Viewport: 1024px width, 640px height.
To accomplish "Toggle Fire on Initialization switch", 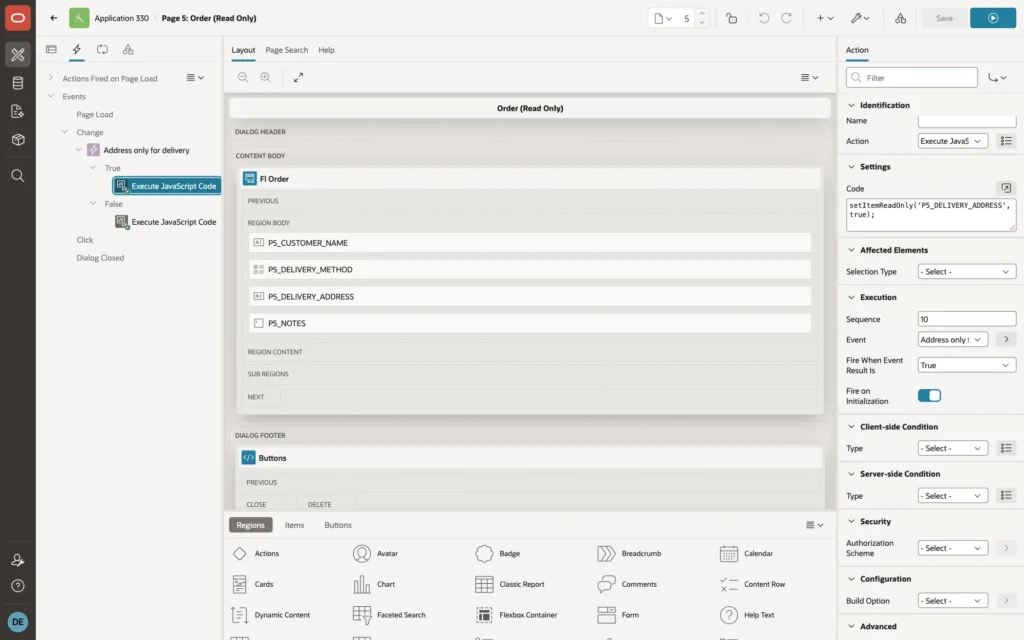I will pos(929,396).
